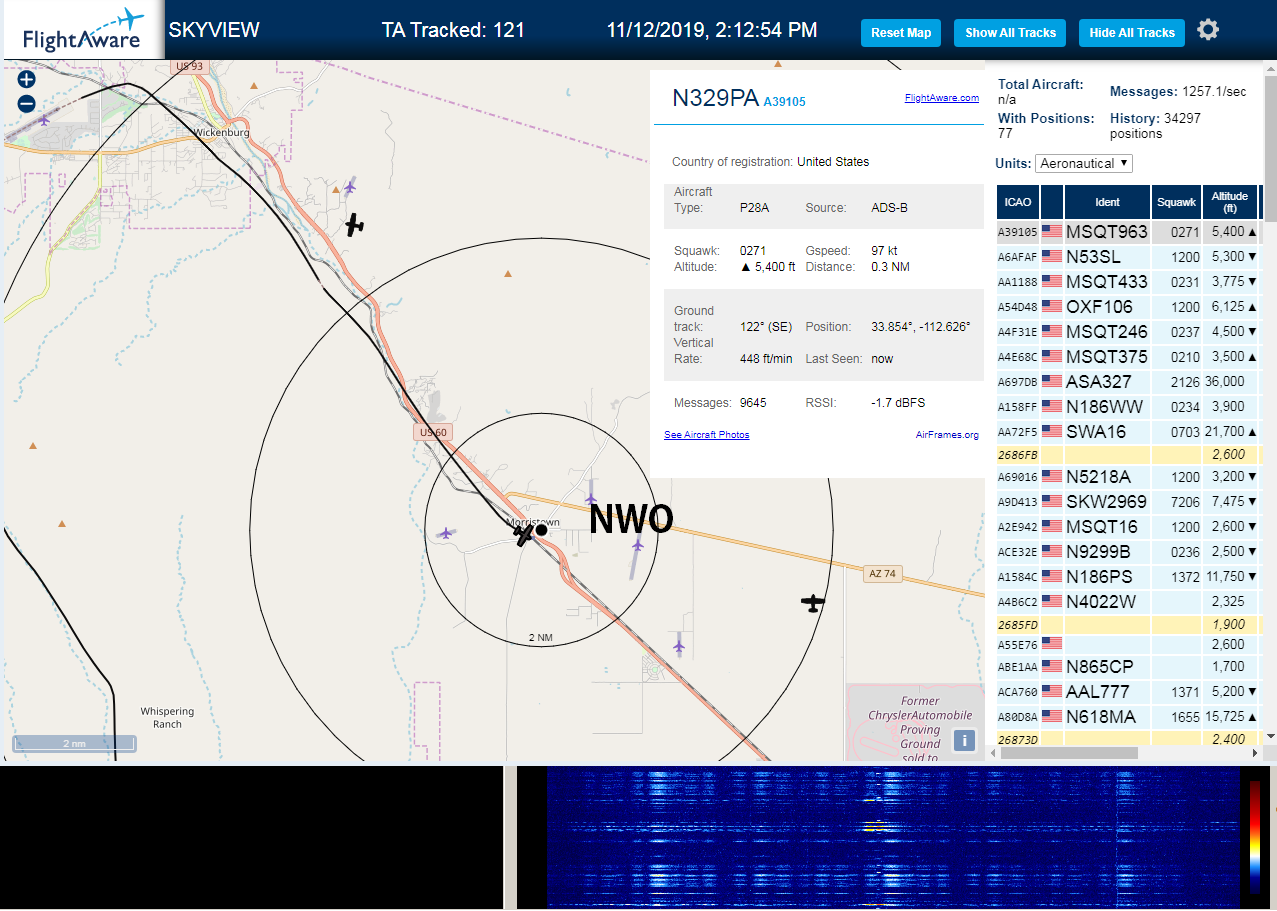Select the MSQT246 aircraft row
The height and width of the screenshot is (911, 1277).
click(1128, 332)
